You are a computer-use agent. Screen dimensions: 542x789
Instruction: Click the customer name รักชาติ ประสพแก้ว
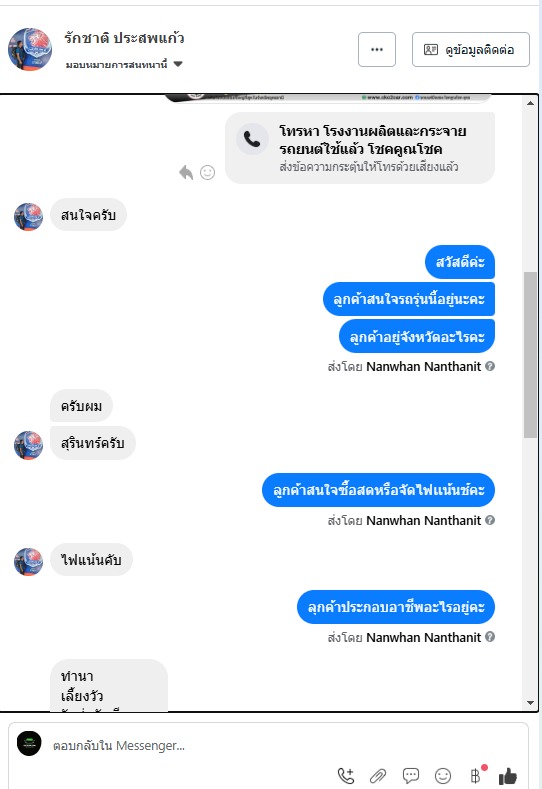124,38
